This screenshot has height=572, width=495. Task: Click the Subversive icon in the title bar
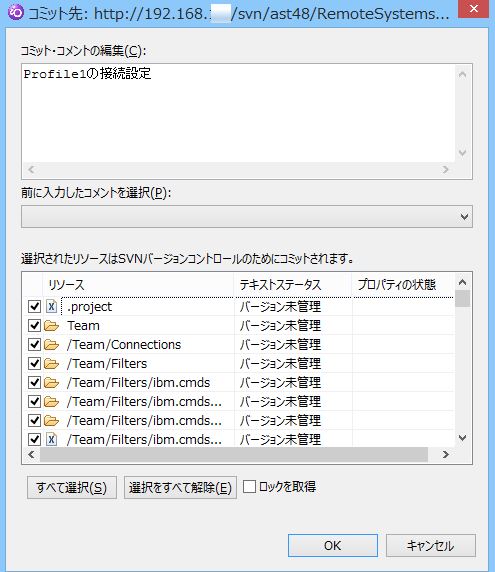pos(15,13)
